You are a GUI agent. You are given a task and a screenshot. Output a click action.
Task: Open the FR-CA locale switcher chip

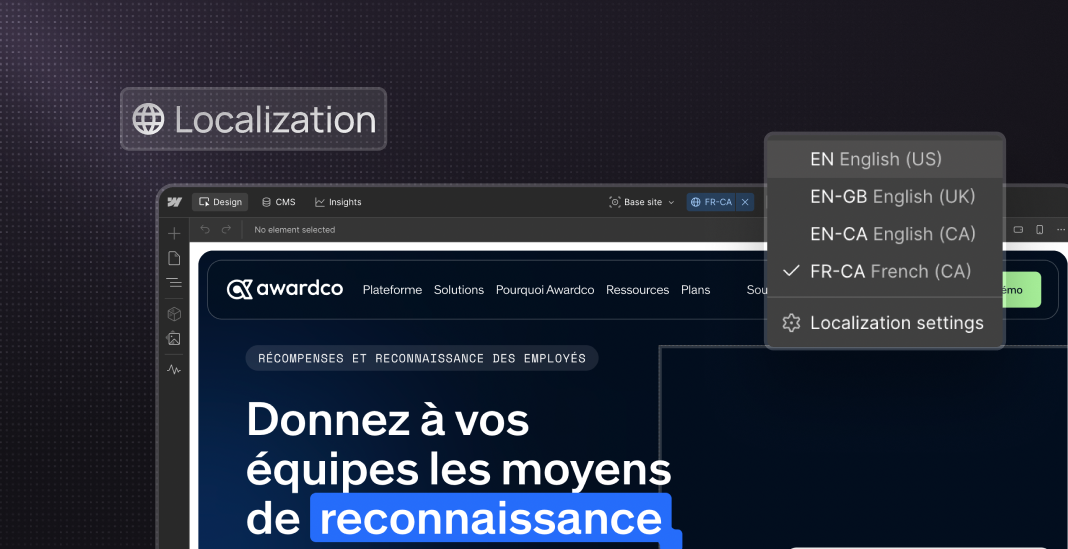point(711,202)
